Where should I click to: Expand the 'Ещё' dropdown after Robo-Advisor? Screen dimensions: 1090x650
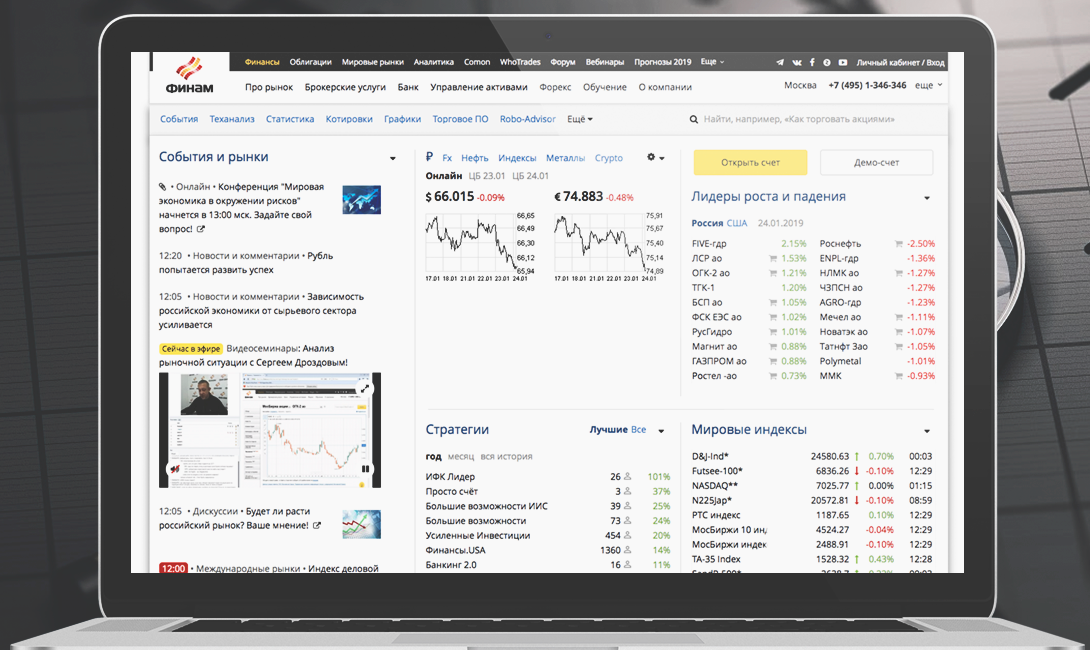coord(580,120)
